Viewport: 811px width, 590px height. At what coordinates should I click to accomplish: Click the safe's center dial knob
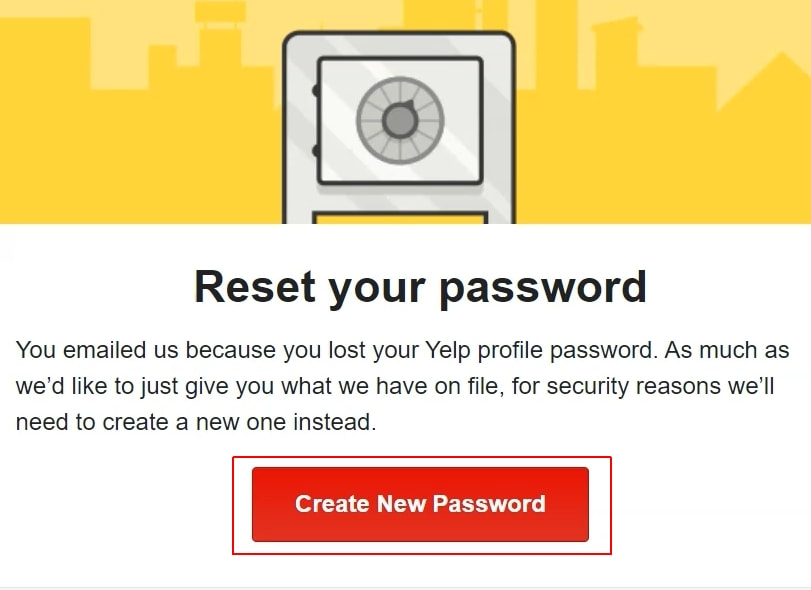399,121
